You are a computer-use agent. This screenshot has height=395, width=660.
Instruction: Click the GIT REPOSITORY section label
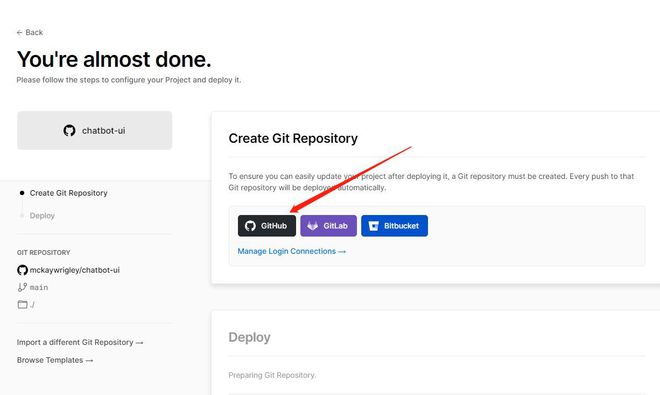(x=43, y=252)
